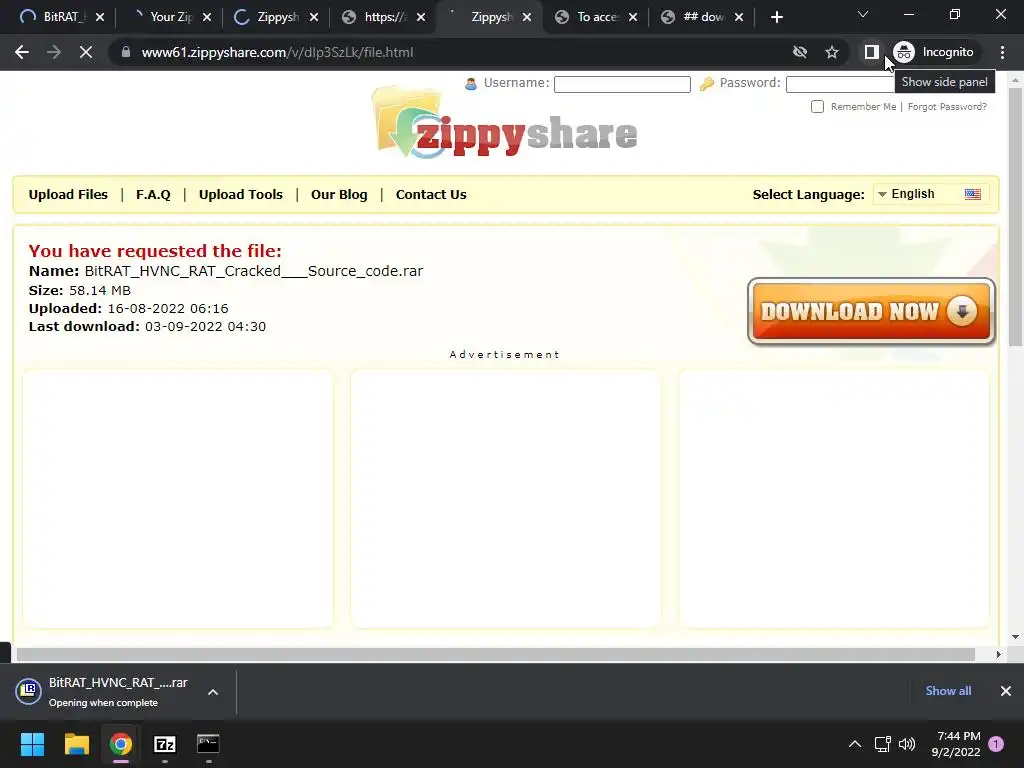The image size is (1024, 768).
Task: Close the ## dow tab
Action: 739,17
